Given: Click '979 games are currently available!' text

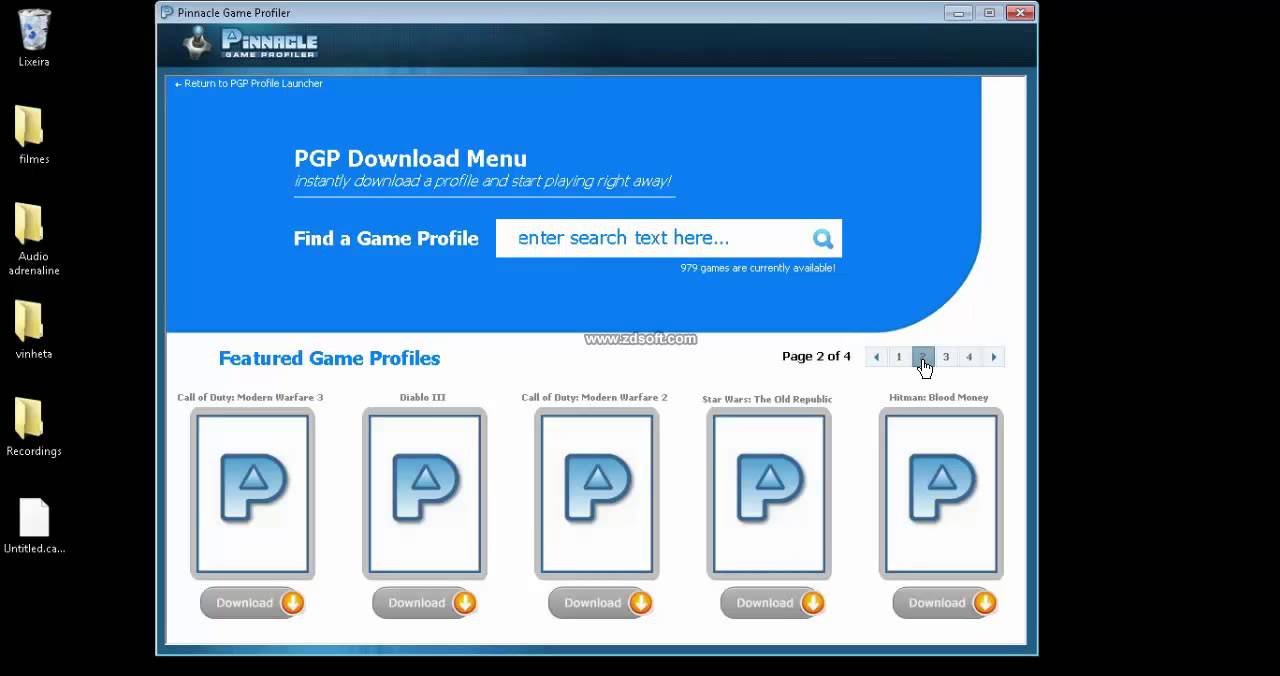Looking at the screenshot, I should (x=758, y=268).
